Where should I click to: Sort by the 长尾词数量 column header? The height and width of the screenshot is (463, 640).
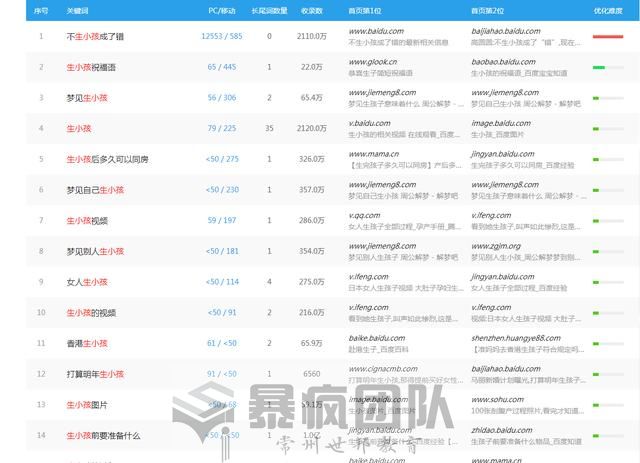(269, 11)
